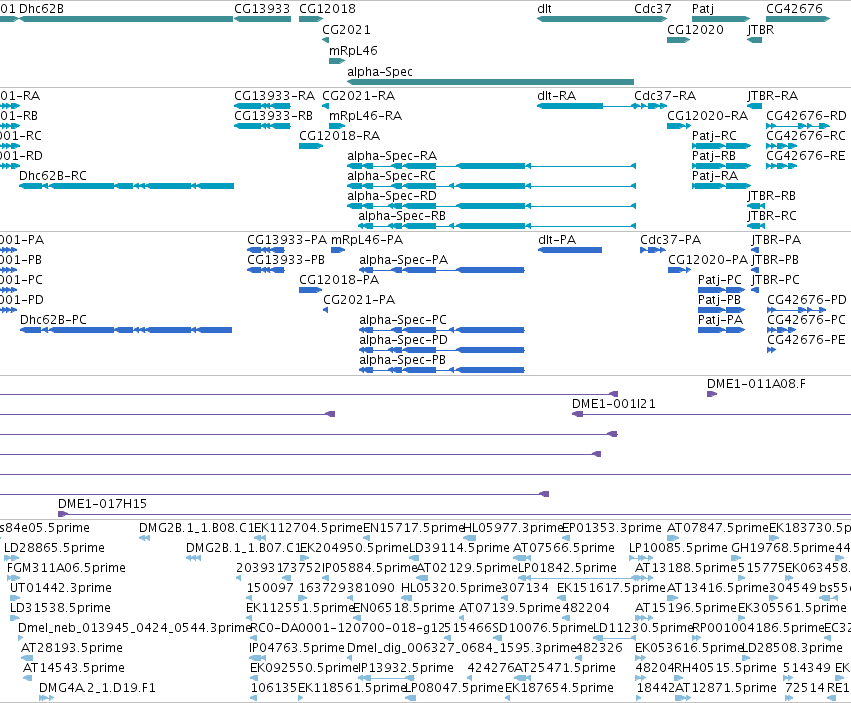Click the CG13933 gene bar
This screenshot has width=851, height=703.
click(262, 19)
